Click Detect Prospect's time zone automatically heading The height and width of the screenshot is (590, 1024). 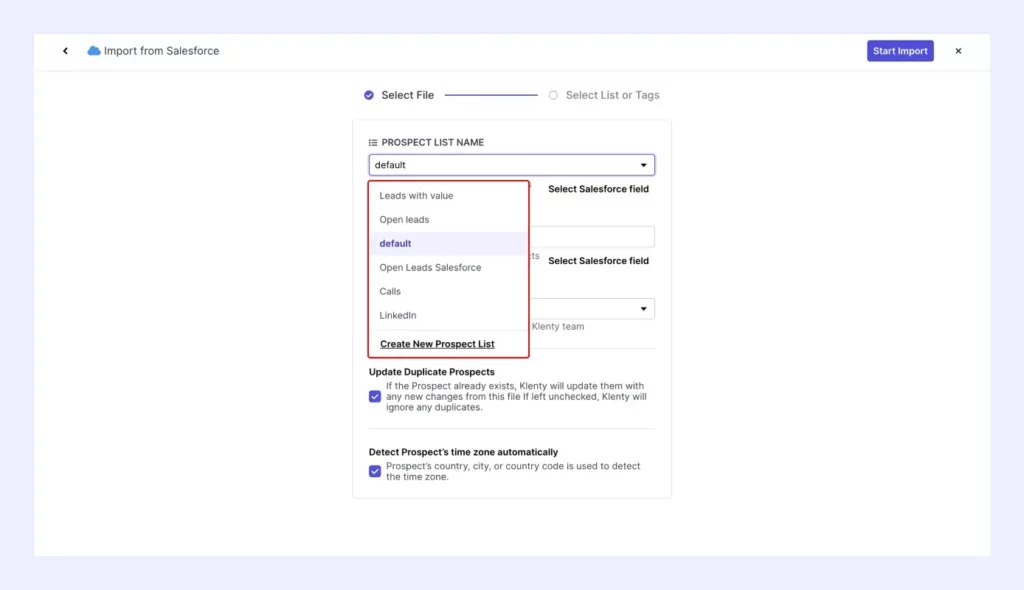(x=464, y=452)
